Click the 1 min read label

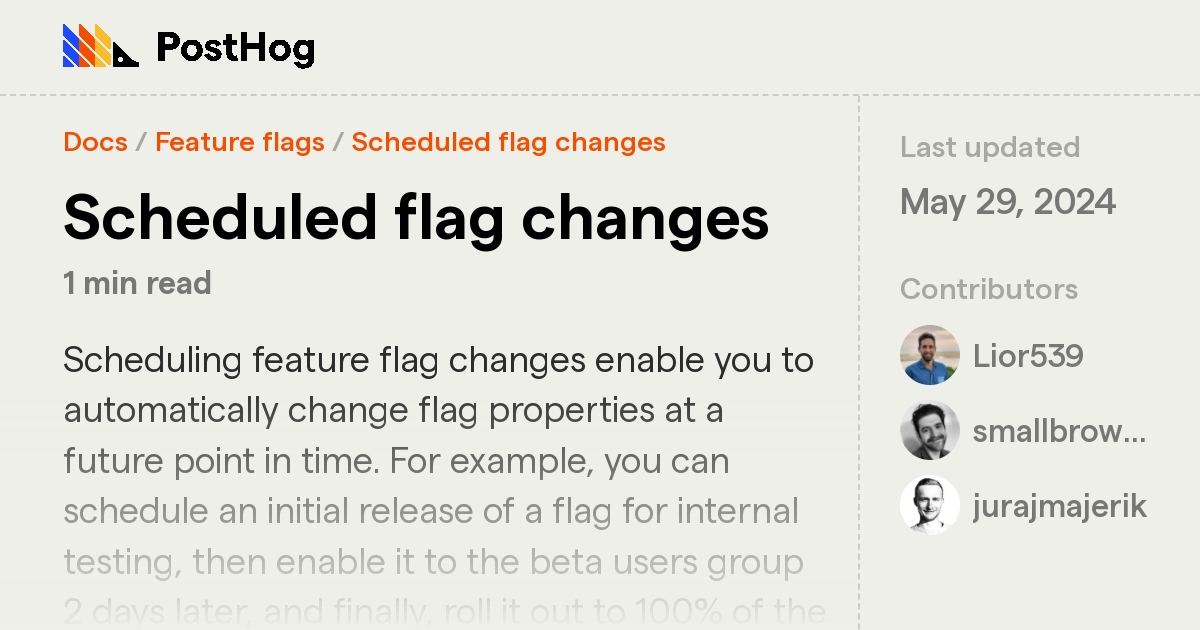click(x=137, y=283)
